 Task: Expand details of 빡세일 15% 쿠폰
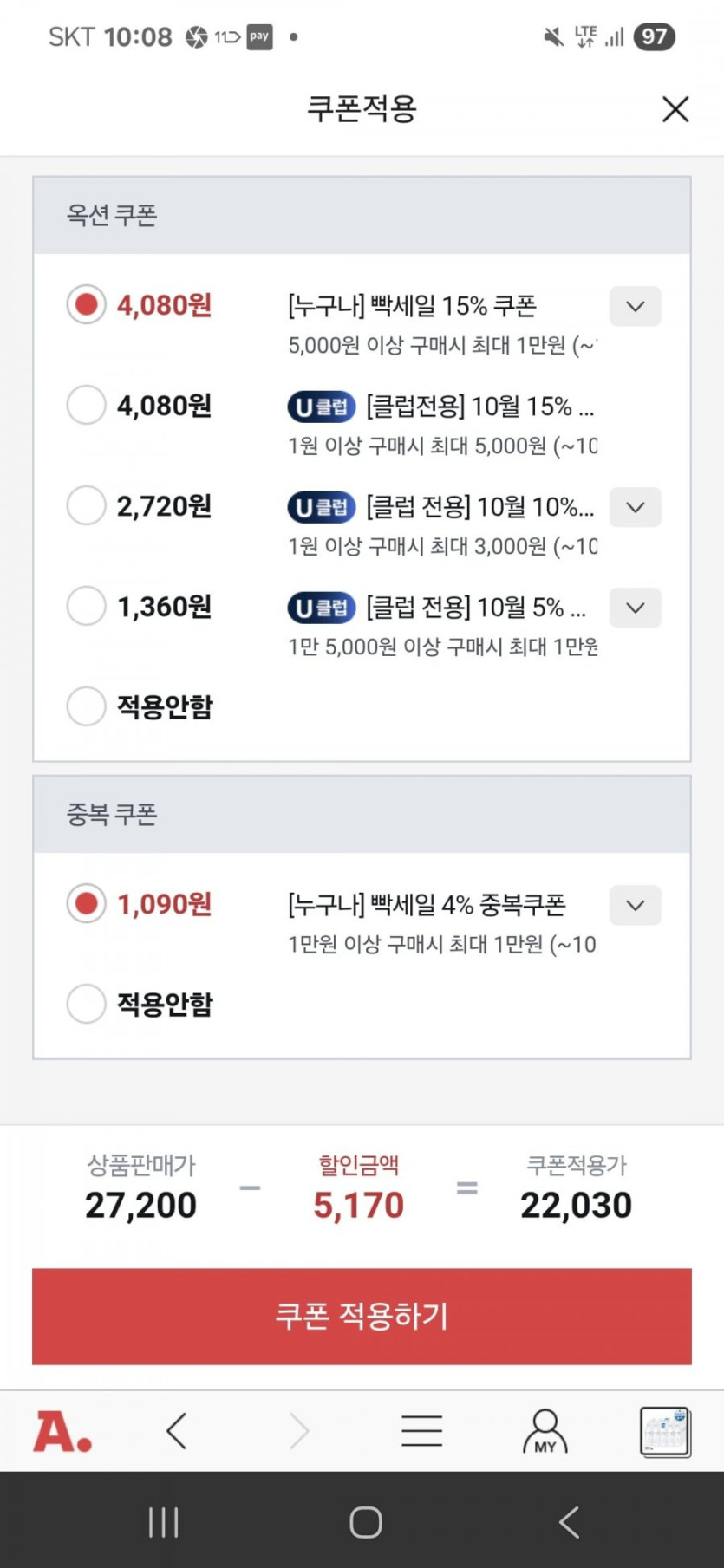[635, 306]
